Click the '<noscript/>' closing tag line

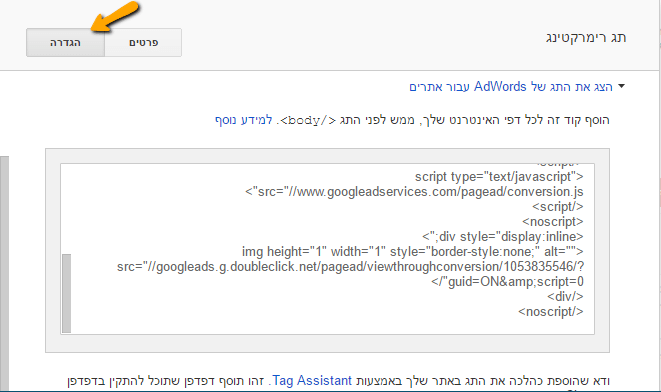point(551,312)
